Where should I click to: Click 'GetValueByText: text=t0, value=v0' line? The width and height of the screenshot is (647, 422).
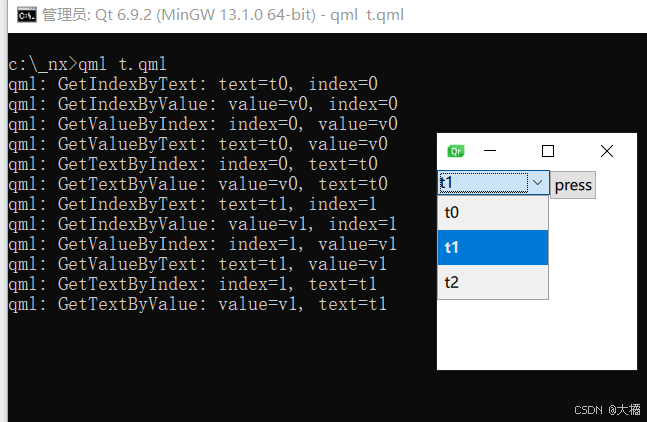[198, 144]
